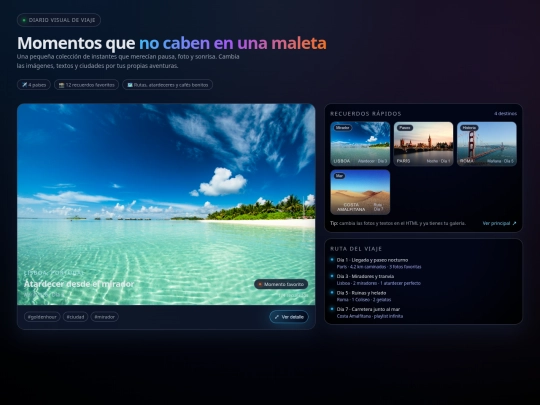The height and width of the screenshot is (405, 540).
Task: Open the 'Ver detalle' button
Action: point(289,317)
